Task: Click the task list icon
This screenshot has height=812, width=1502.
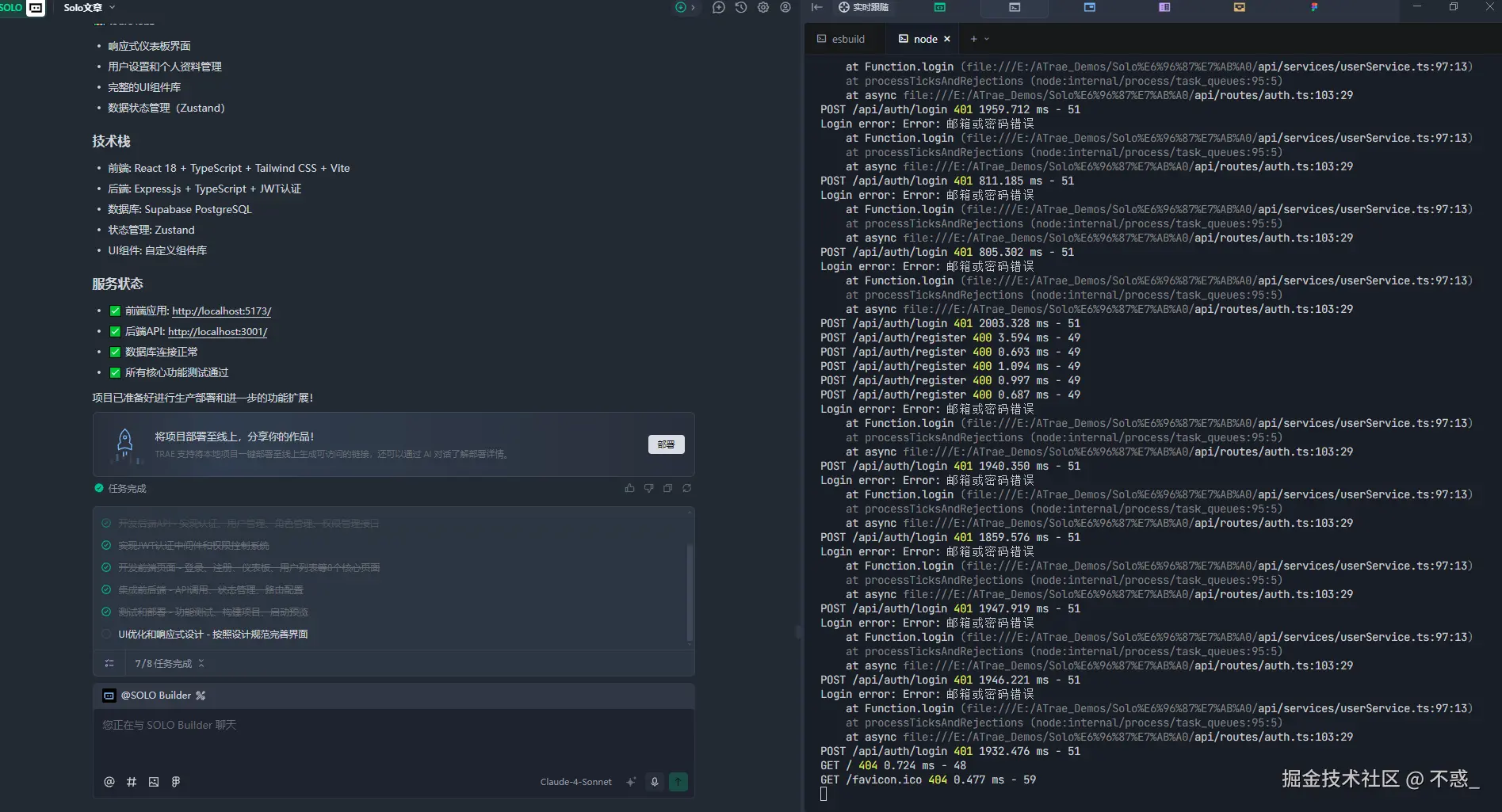Action: point(109,663)
